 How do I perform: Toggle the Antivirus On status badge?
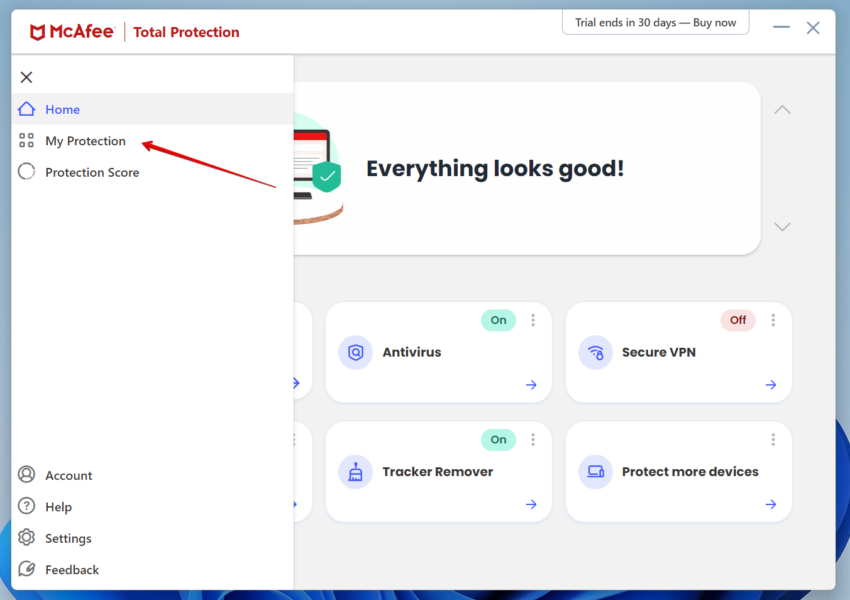click(498, 320)
